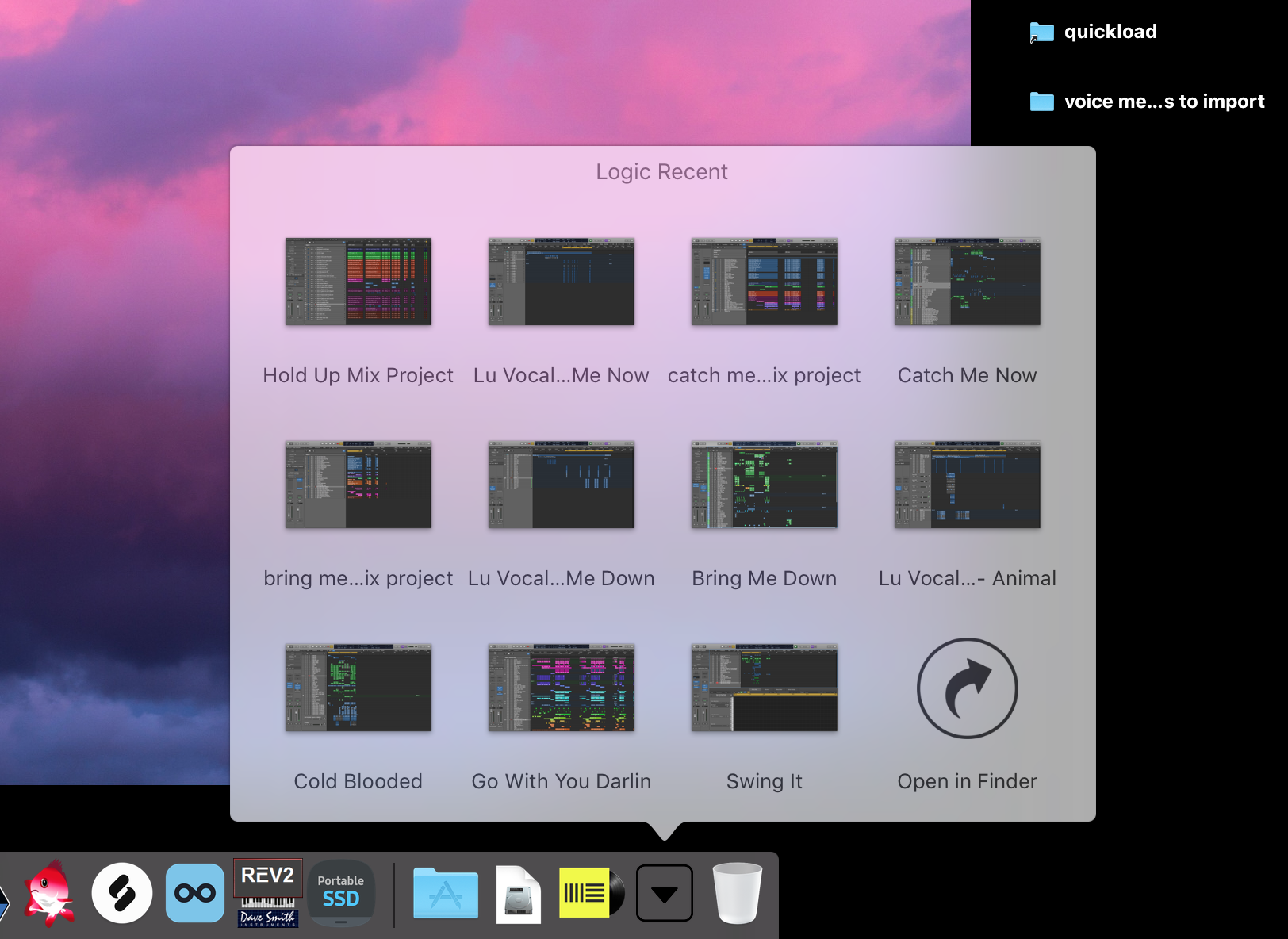
Task: Click the disk document icon in Dock
Action: click(x=519, y=895)
